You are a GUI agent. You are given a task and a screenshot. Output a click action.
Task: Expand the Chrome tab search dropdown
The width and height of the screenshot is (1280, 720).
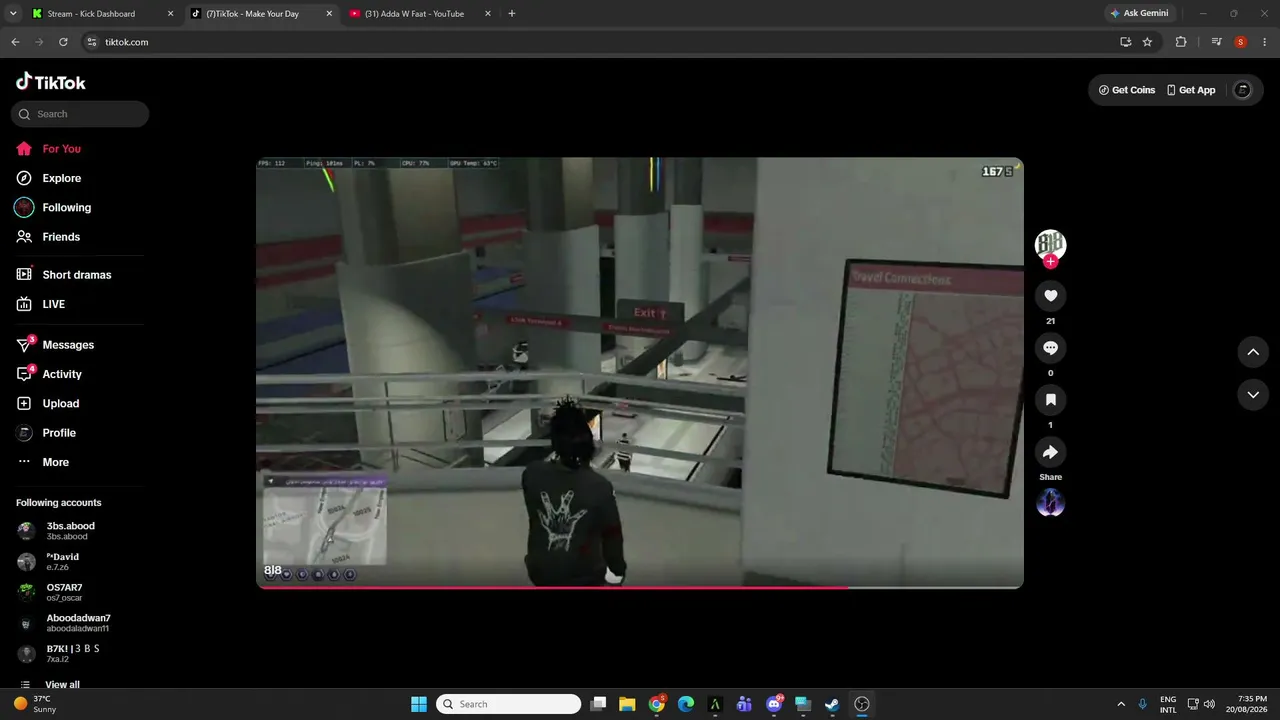[x=13, y=14]
